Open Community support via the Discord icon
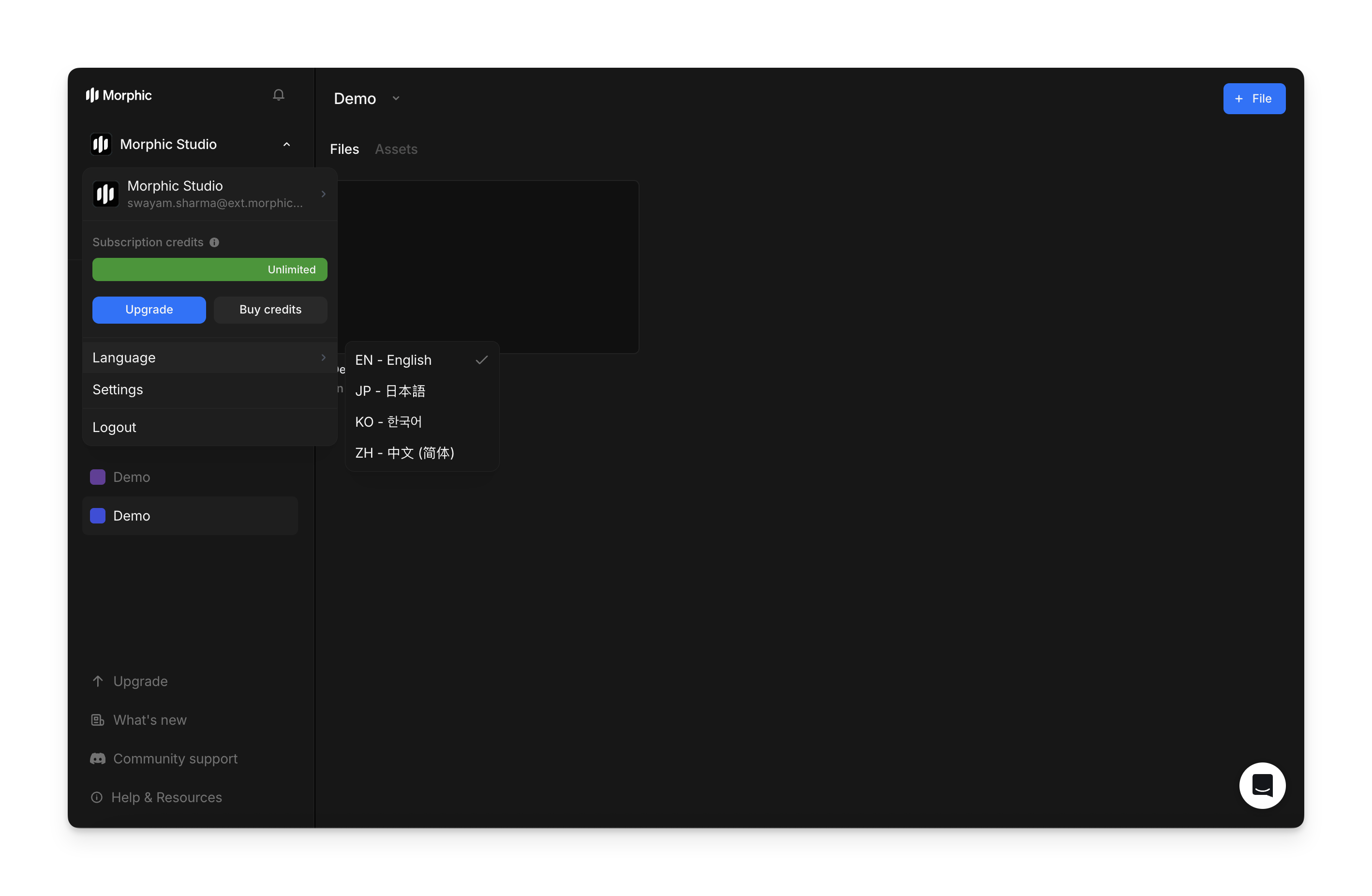 [97, 758]
